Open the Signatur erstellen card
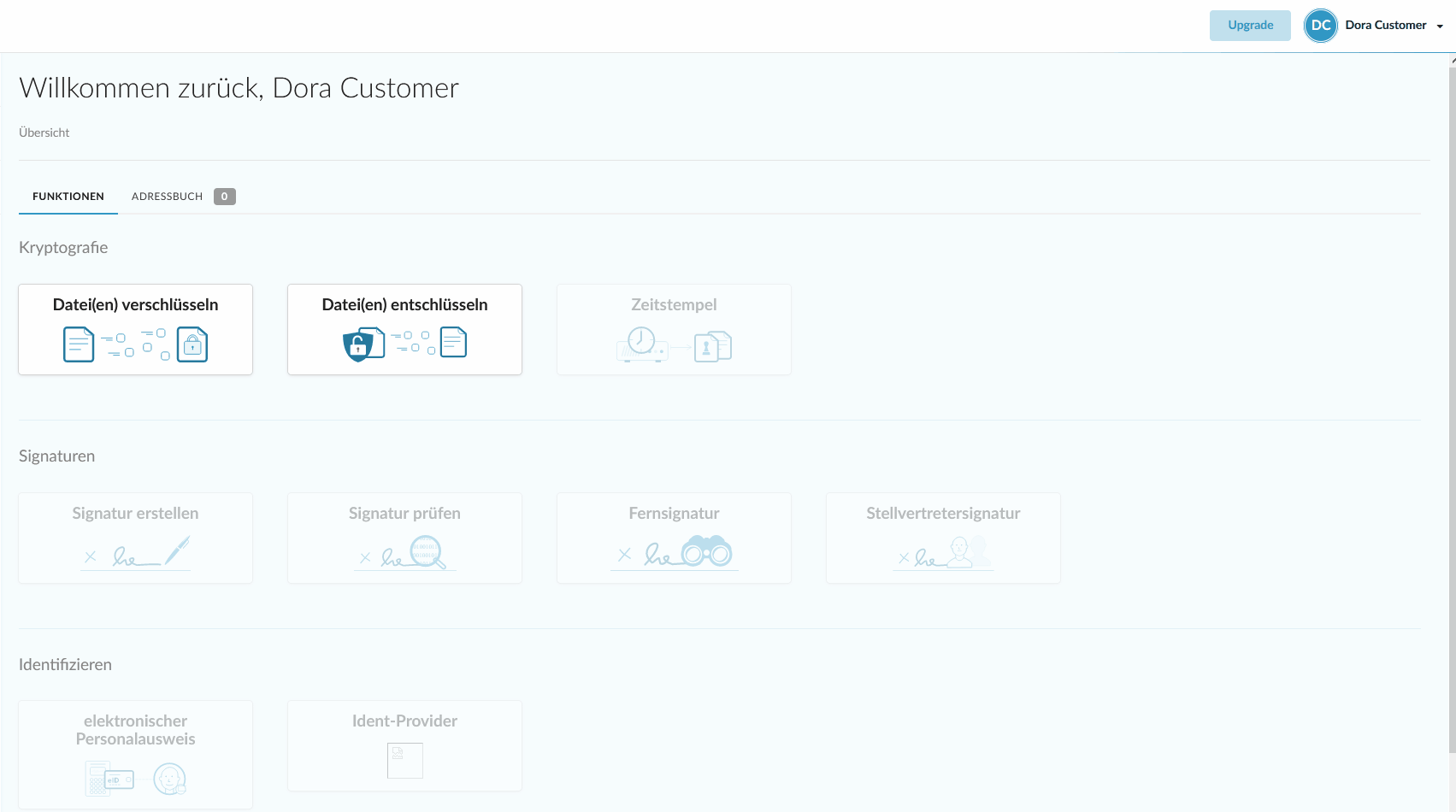The height and width of the screenshot is (812, 1456). [x=135, y=538]
